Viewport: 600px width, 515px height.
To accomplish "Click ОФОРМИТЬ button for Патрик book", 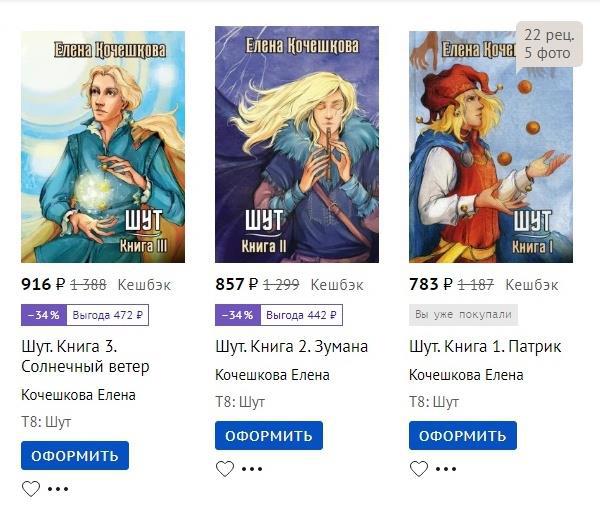I will (463, 436).
